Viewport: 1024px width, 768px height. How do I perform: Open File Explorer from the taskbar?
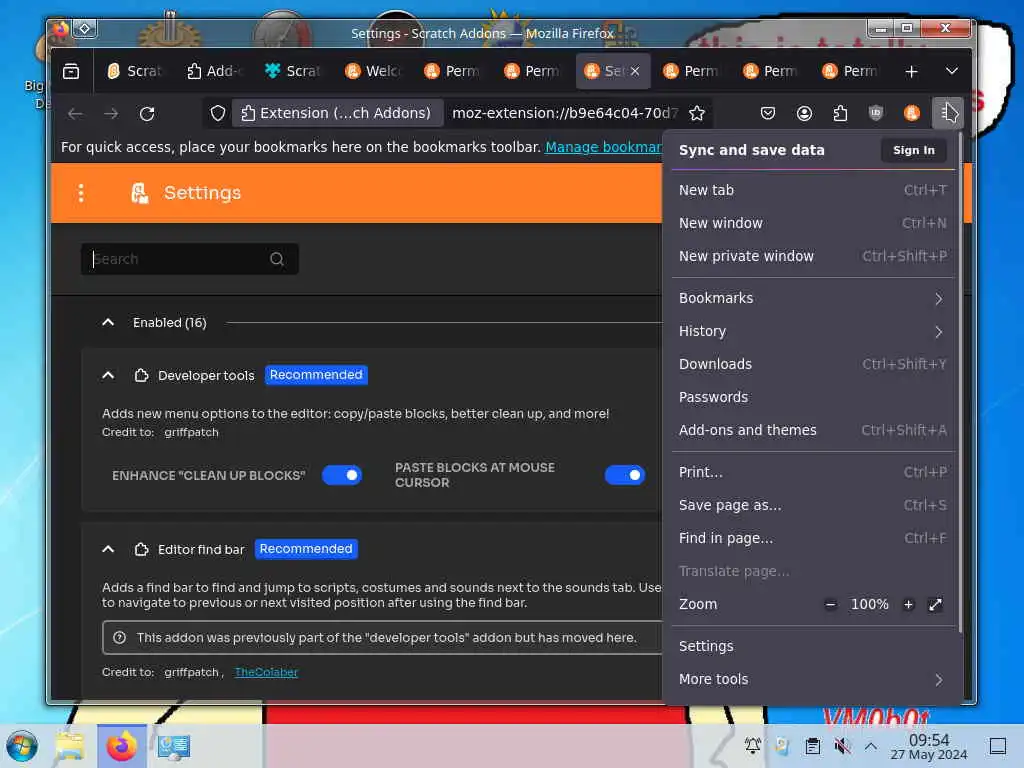tap(70, 746)
